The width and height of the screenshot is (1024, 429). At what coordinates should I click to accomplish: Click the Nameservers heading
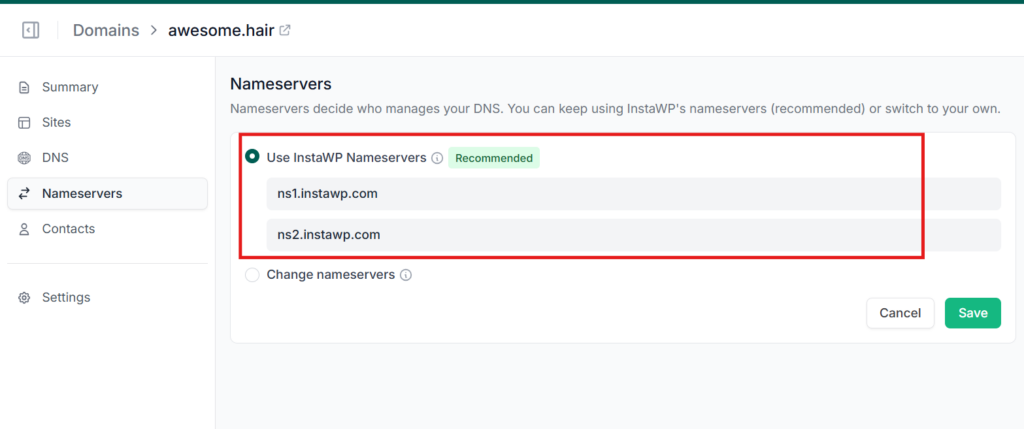(x=281, y=84)
